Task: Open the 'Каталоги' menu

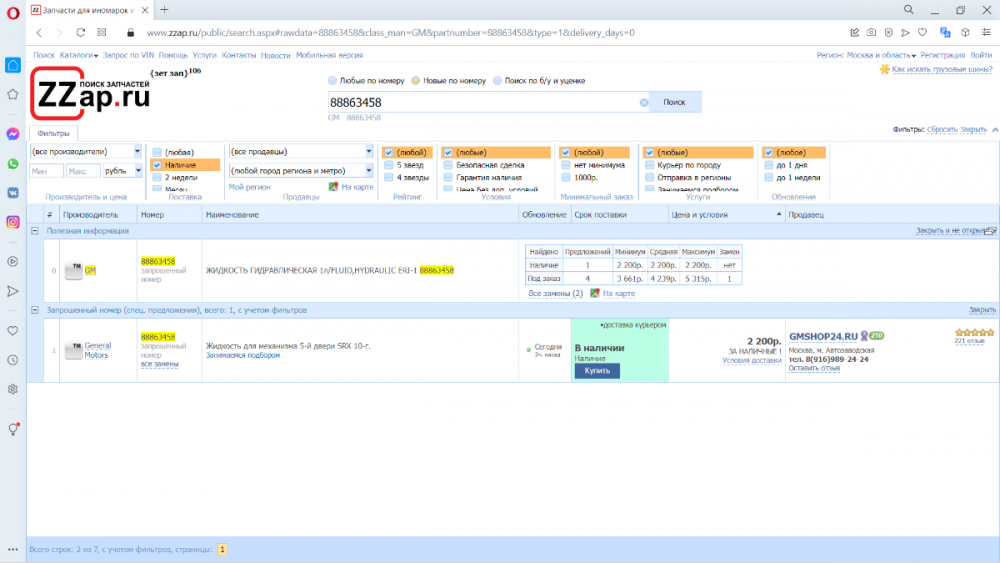Action: tap(79, 56)
